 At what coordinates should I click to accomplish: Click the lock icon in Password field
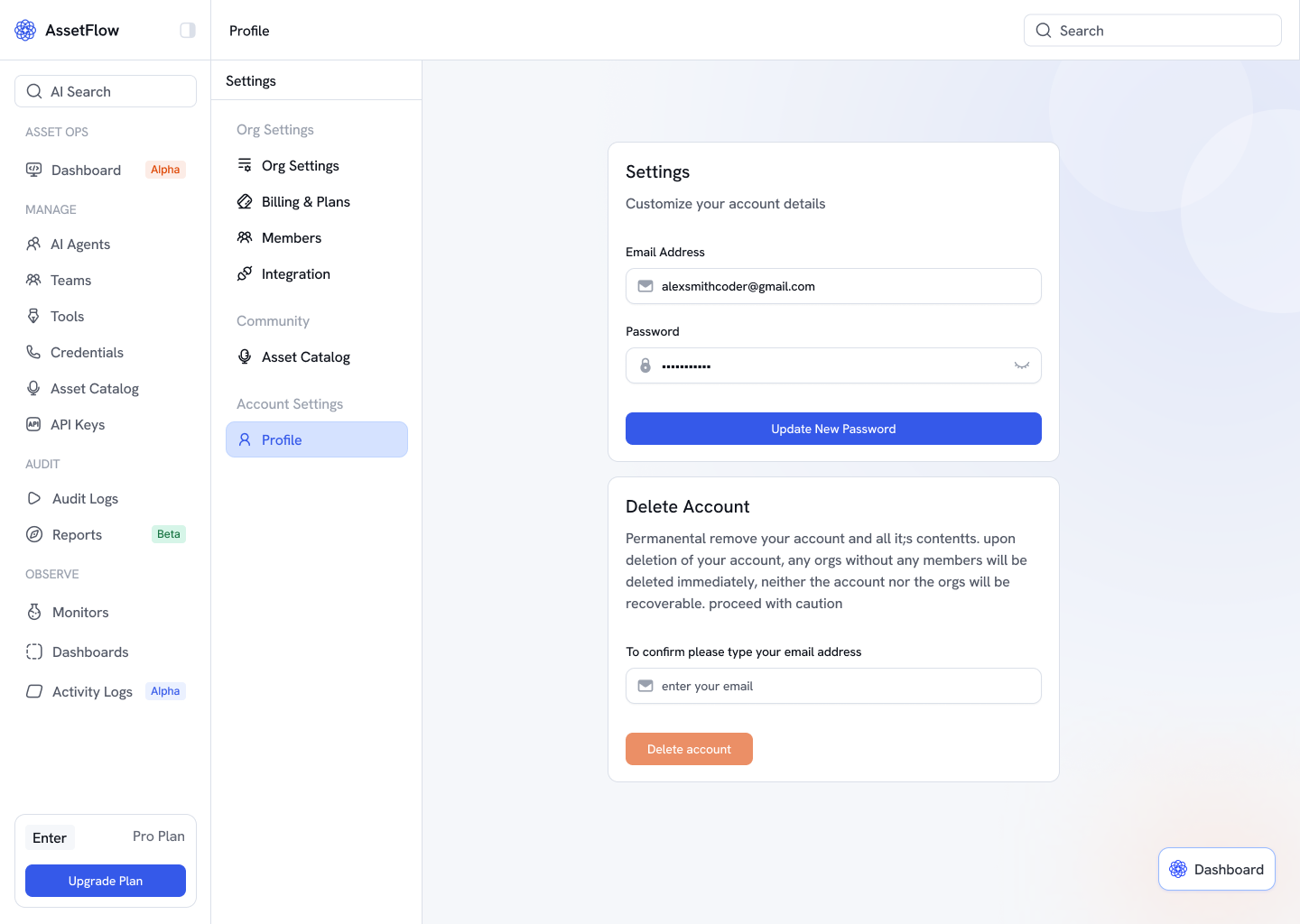pos(645,365)
